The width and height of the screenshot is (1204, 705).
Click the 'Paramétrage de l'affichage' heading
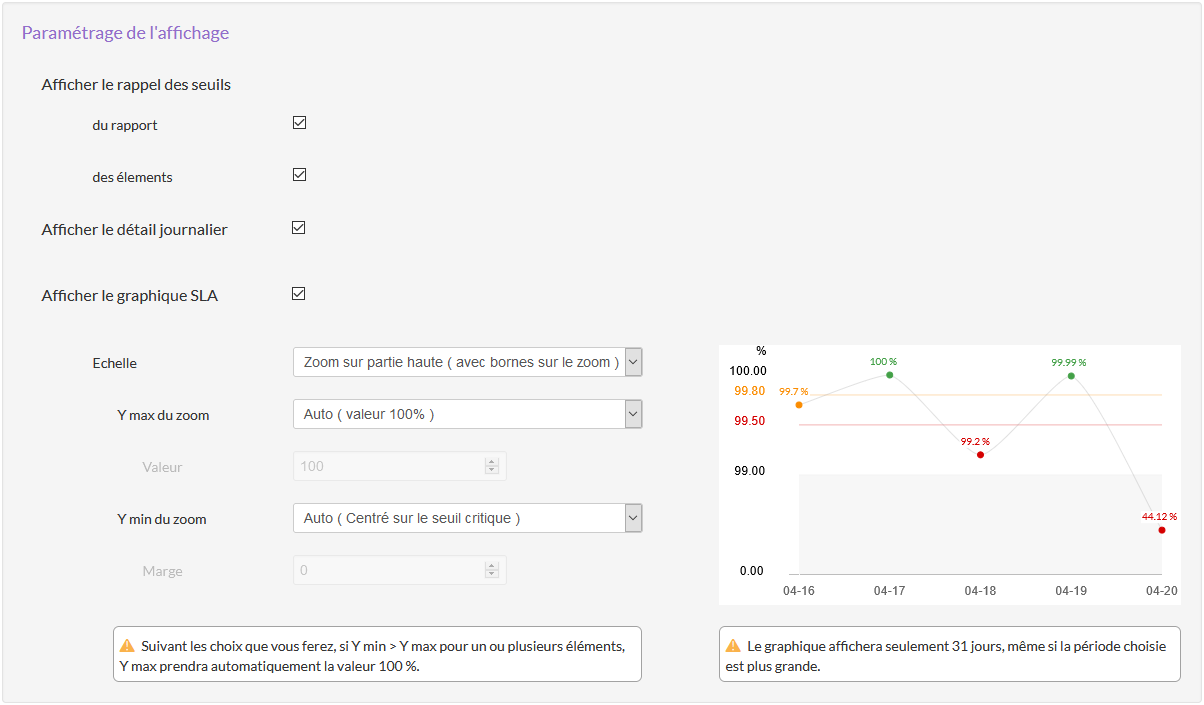click(x=125, y=33)
